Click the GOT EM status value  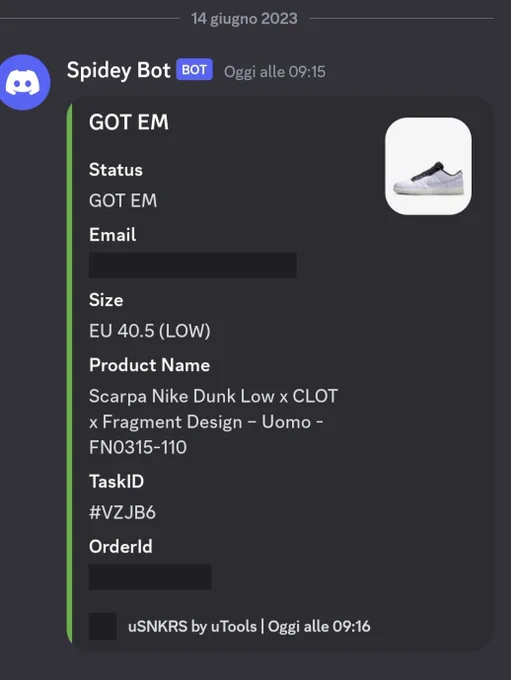click(123, 201)
